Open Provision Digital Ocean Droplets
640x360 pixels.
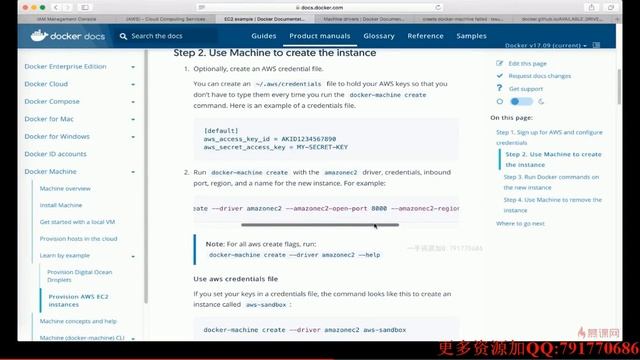(x=80, y=276)
